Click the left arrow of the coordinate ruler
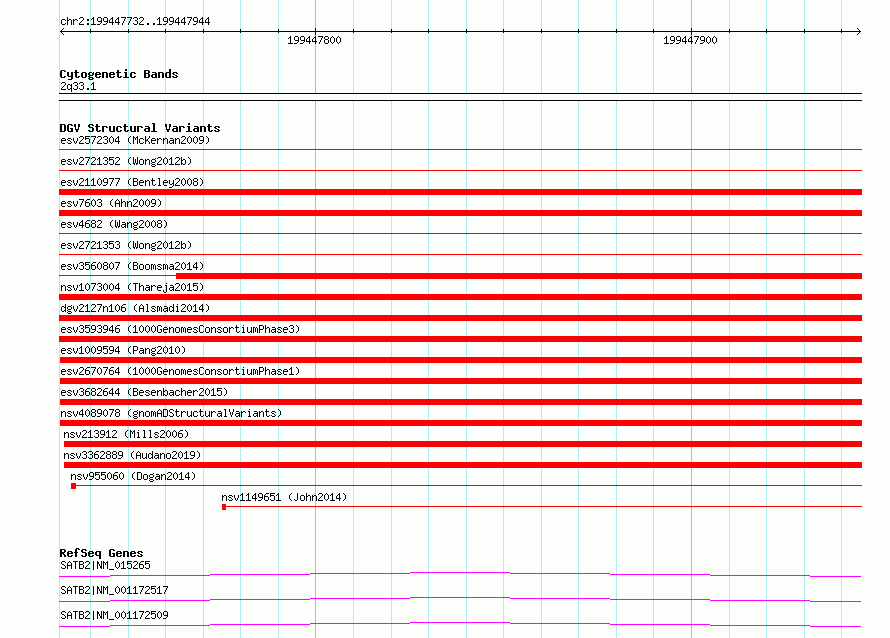 (x=62, y=31)
